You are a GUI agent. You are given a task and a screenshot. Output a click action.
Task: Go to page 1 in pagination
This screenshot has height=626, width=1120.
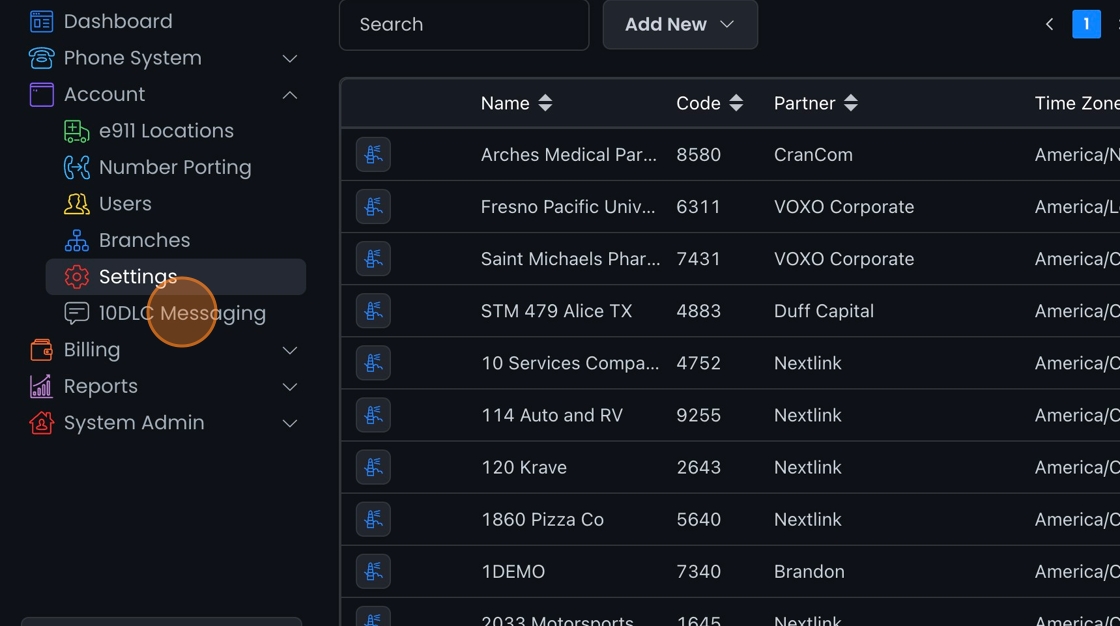click(1086, 24)
